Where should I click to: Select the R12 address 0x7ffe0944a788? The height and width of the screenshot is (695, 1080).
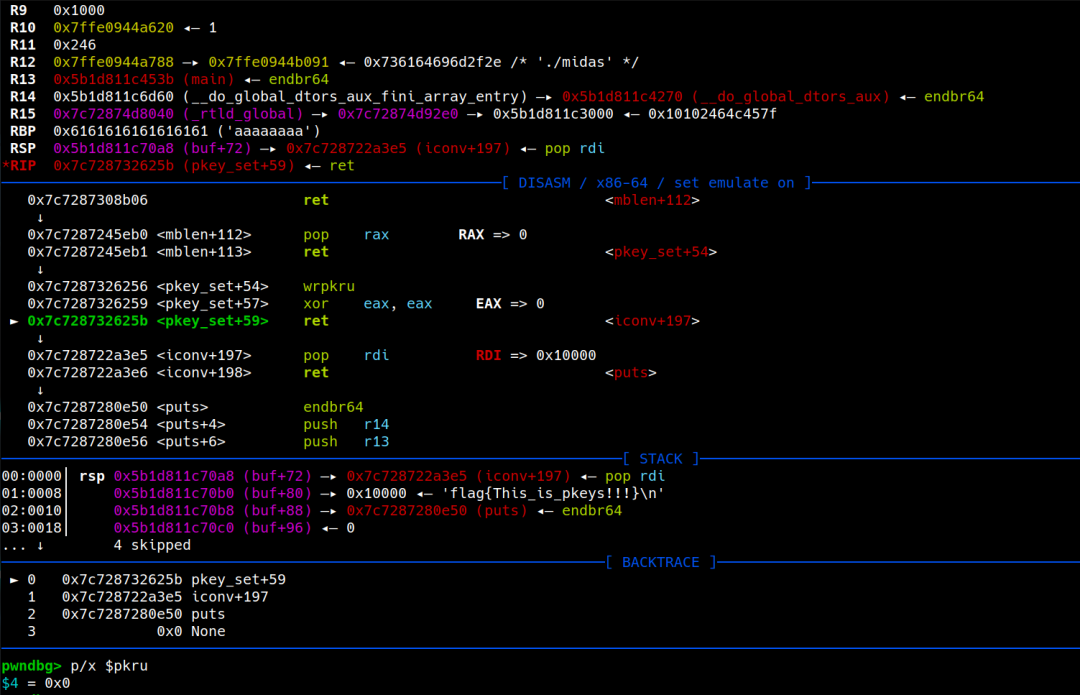coord(114,62)
